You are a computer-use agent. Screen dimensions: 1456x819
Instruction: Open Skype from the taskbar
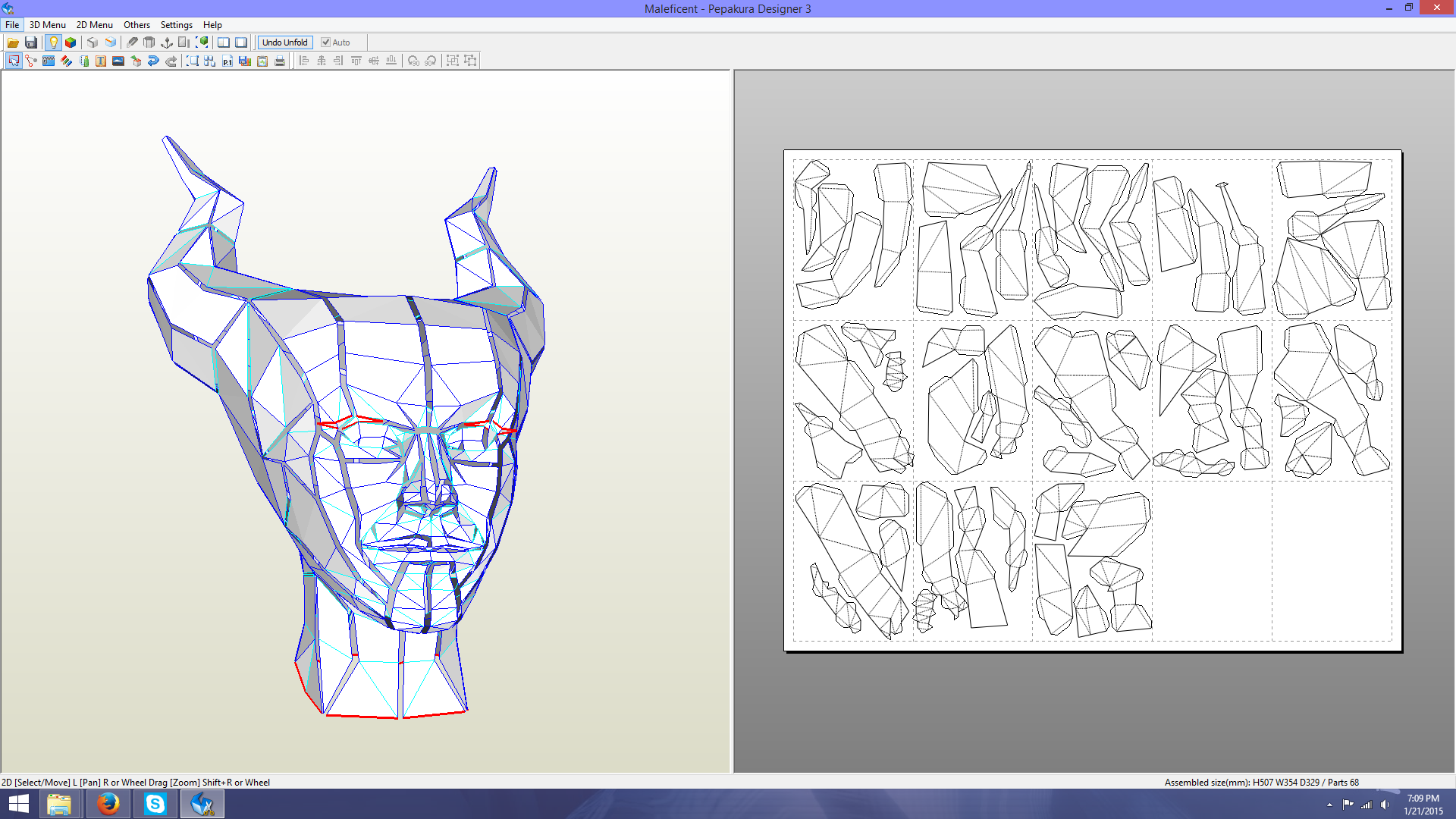coord(155,804)
